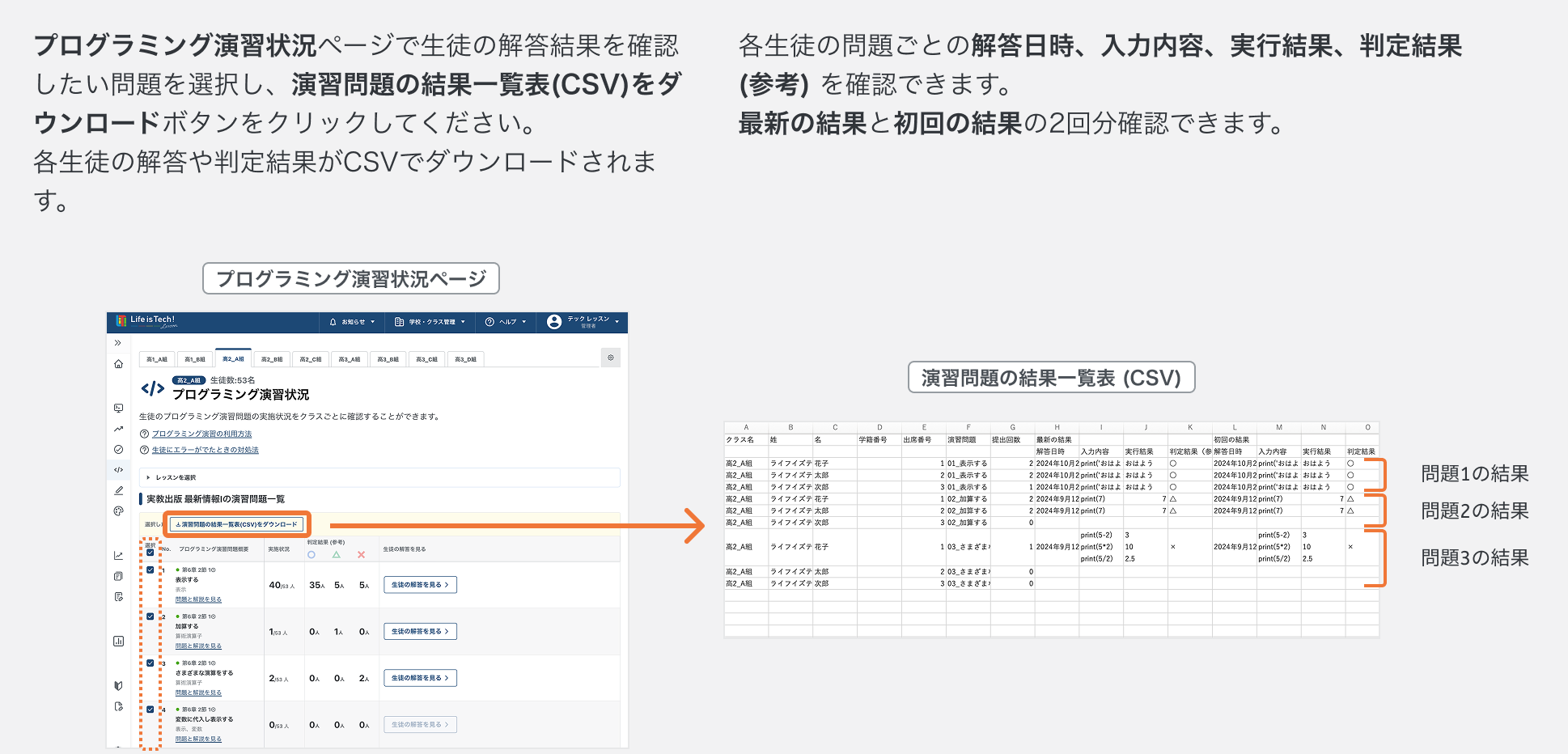This screenshot has height=754, width=1568.
Task: Uncheck the checkbox for problem 2 加算する
Action: (150, 616)
